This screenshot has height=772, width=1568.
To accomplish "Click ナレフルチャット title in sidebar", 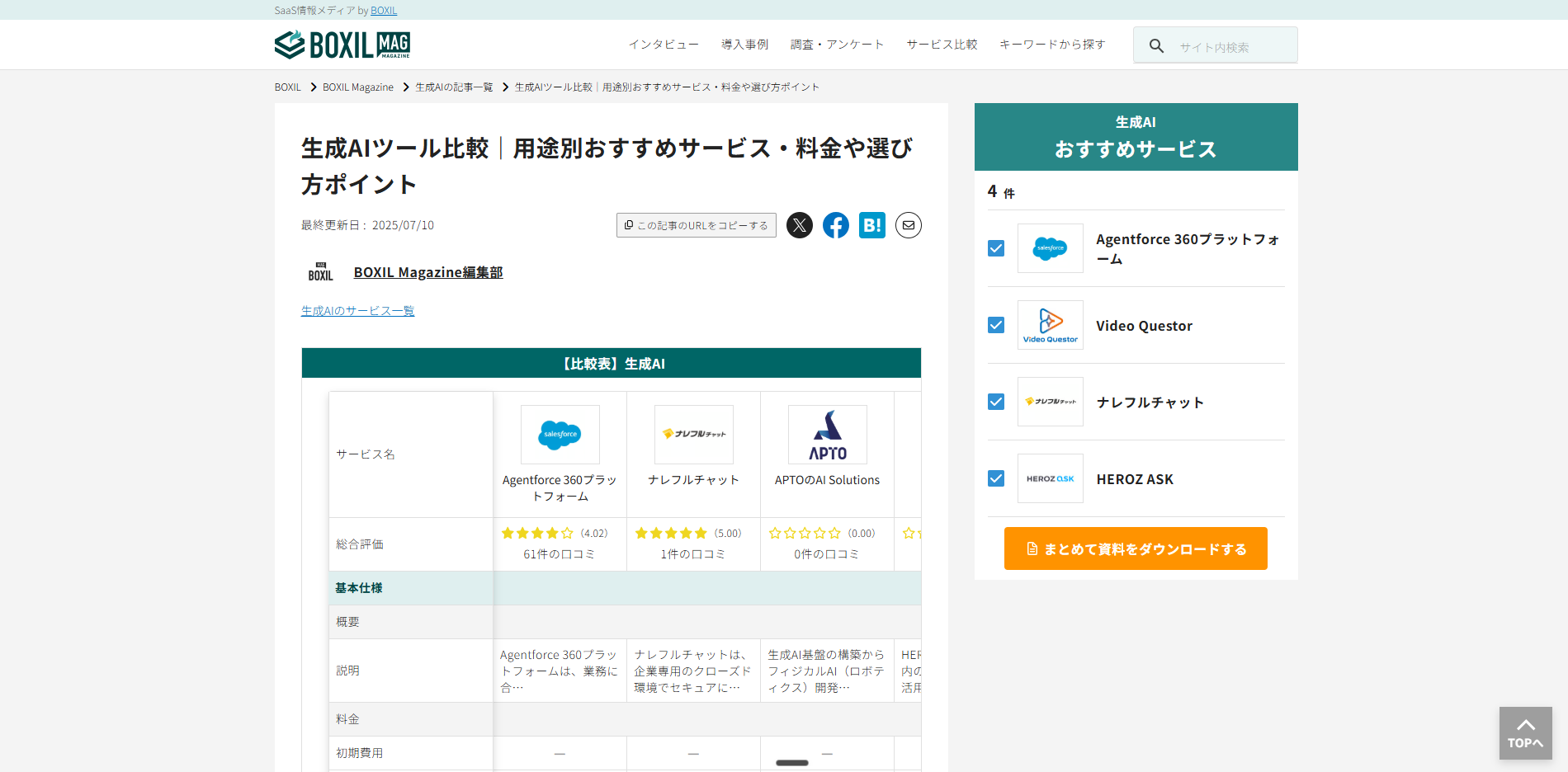I will point(1150,402).
